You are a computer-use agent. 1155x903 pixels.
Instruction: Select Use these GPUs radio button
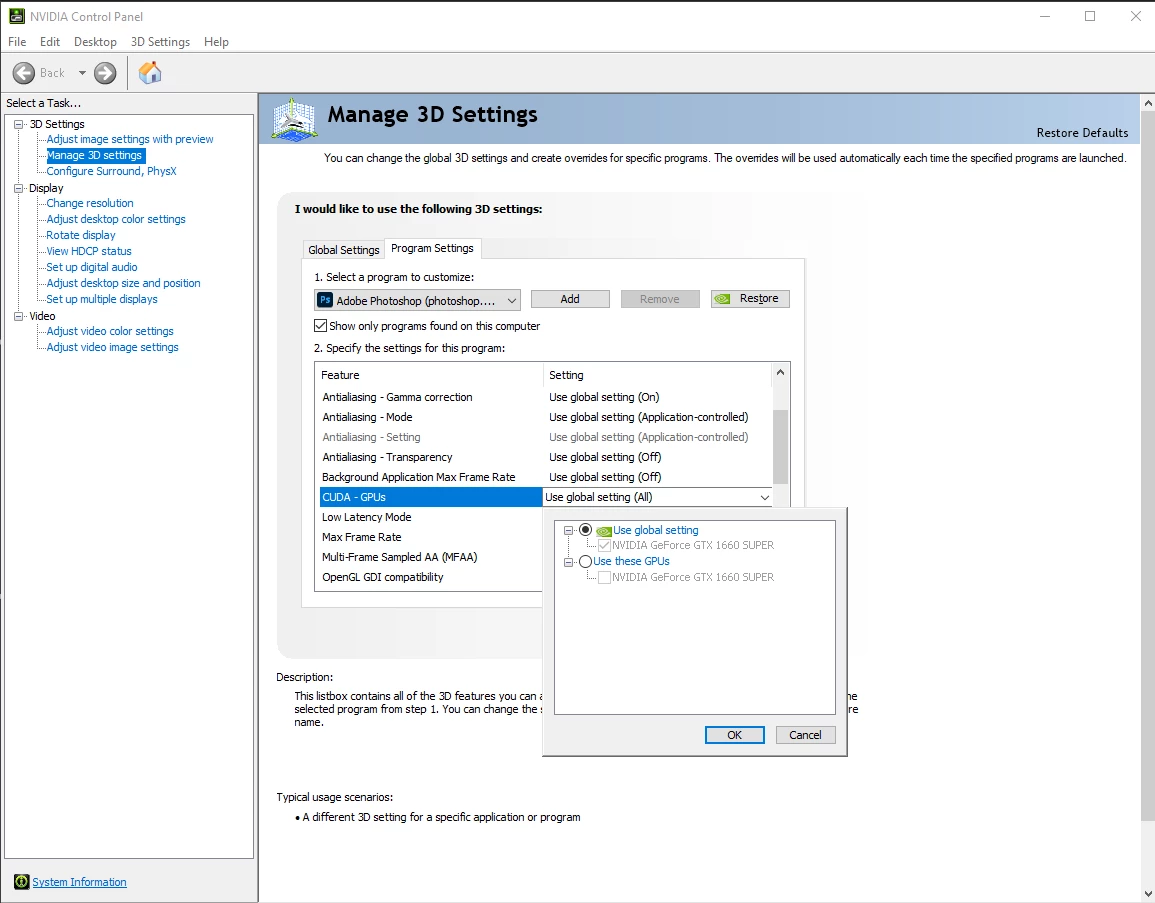[586, 561]
